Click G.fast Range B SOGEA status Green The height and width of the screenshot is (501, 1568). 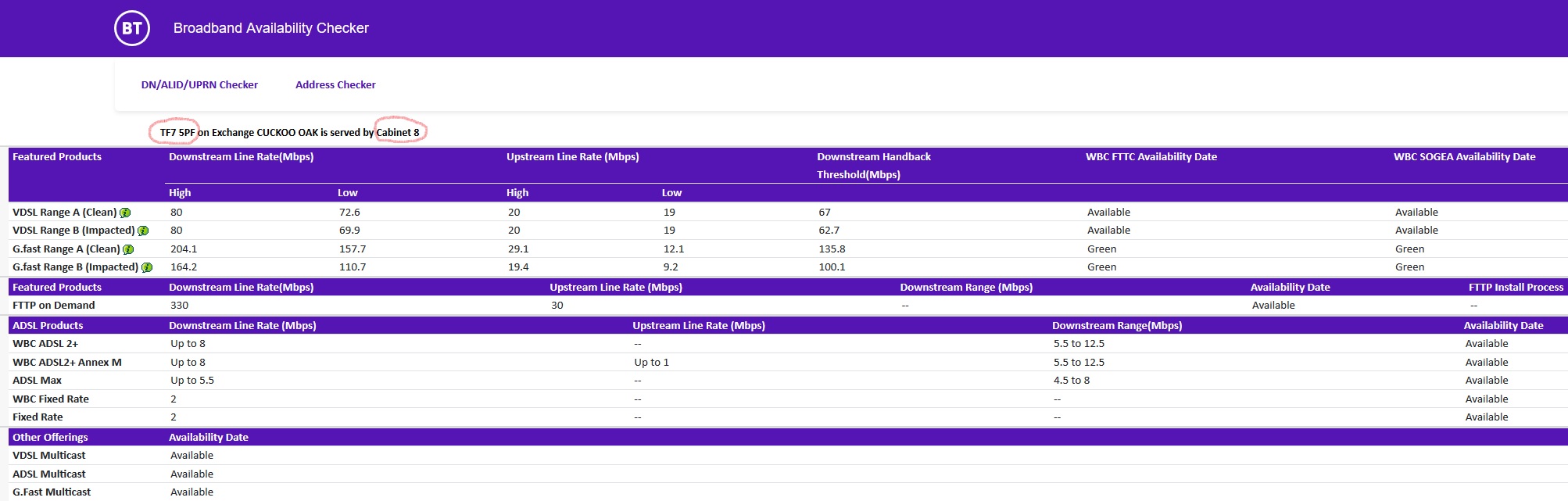tap(1410, 267)
